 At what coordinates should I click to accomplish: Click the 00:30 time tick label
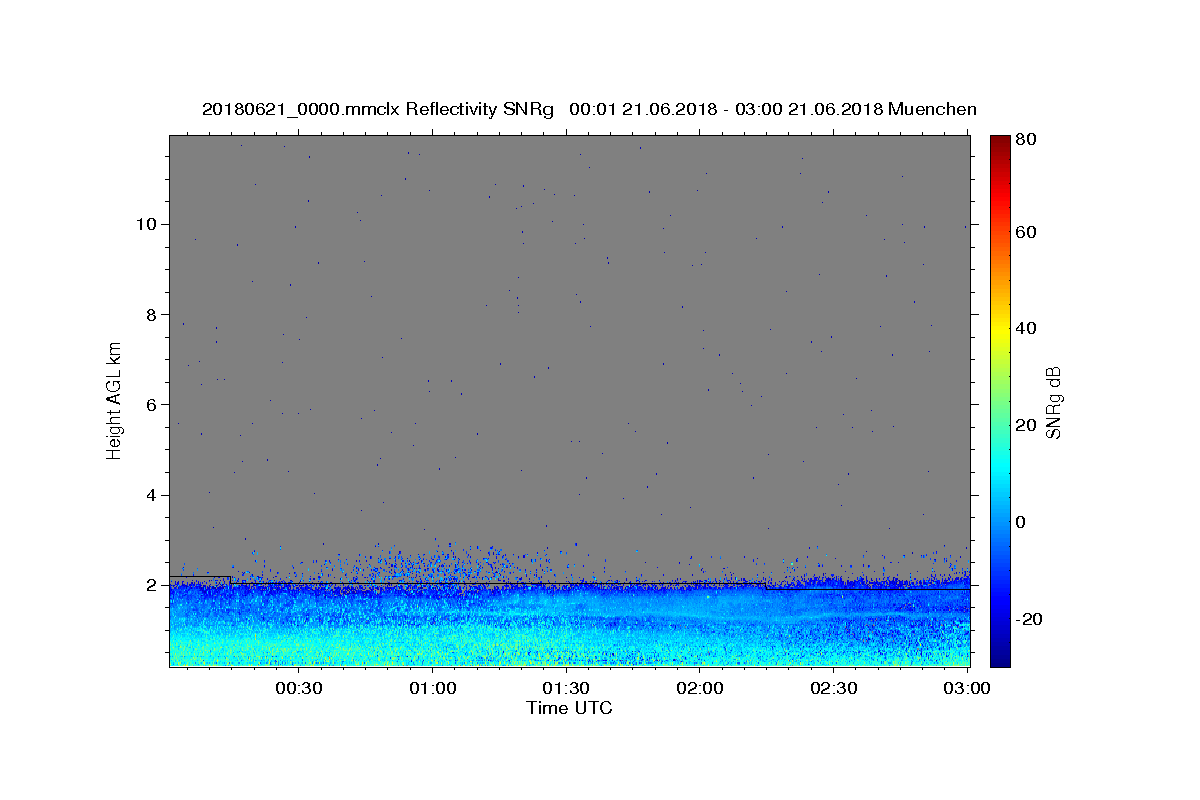[298, 688]
